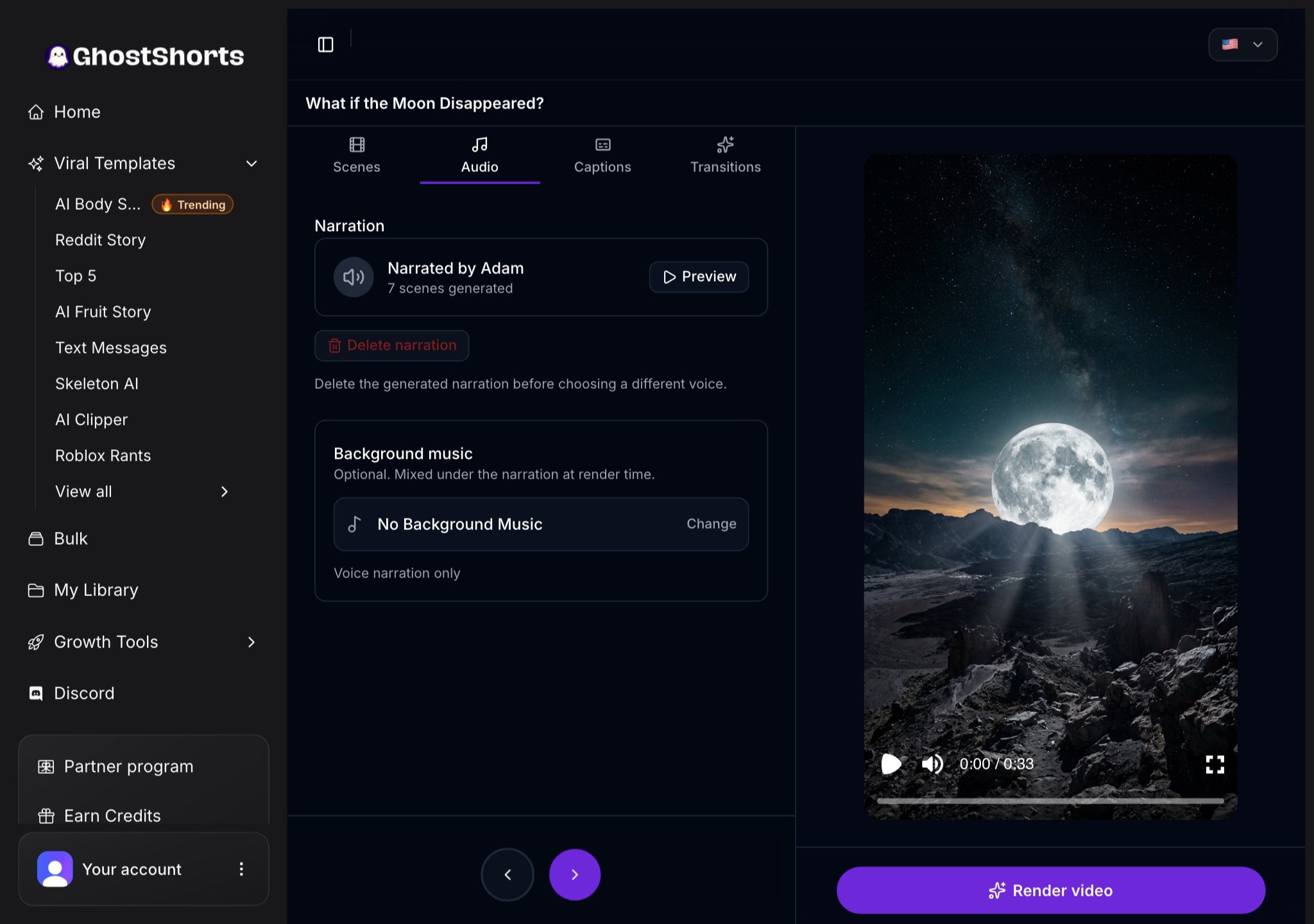Viewport: 1314px width, 924px height.
Task: Collapse the Viral Templates section
Action: (x=252, y=163)
